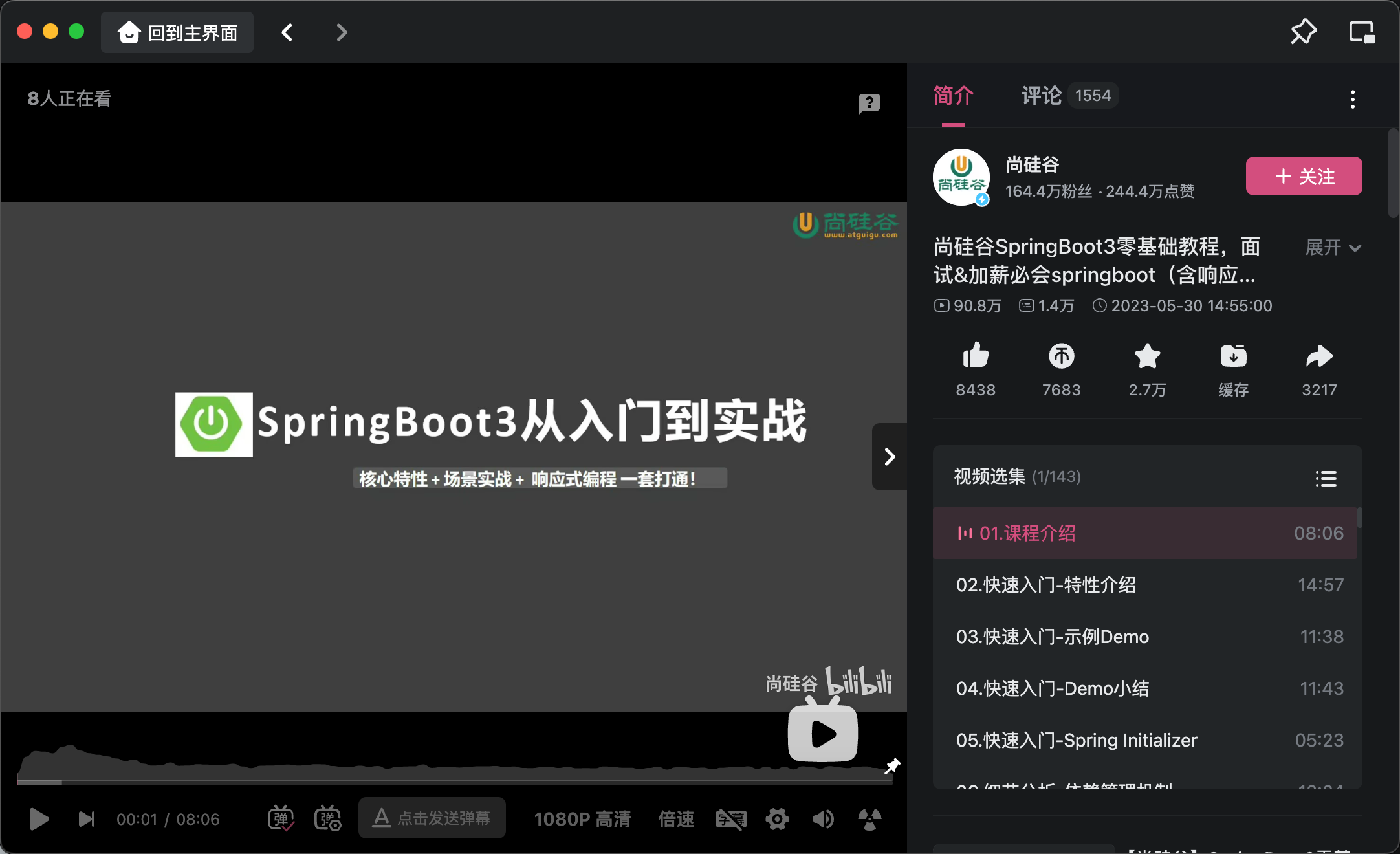This screenshot has height=854, width=1400.
Task: Play episode 05.快速入门-Spring Initializer
Action: 1144,740
